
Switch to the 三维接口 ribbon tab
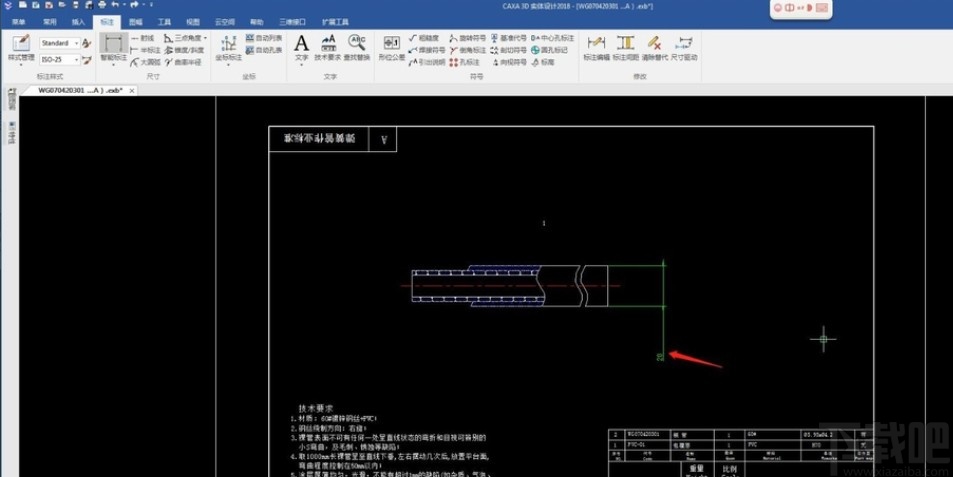pos(292,22)
